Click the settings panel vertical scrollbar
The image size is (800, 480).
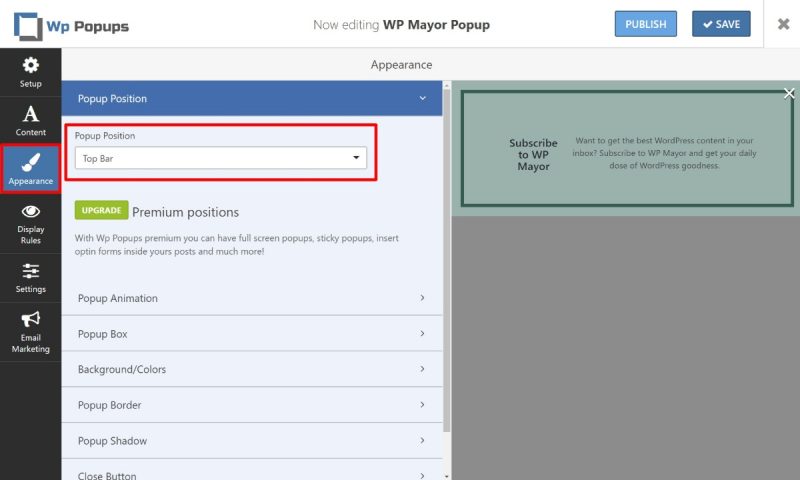[x=446, y=260]
